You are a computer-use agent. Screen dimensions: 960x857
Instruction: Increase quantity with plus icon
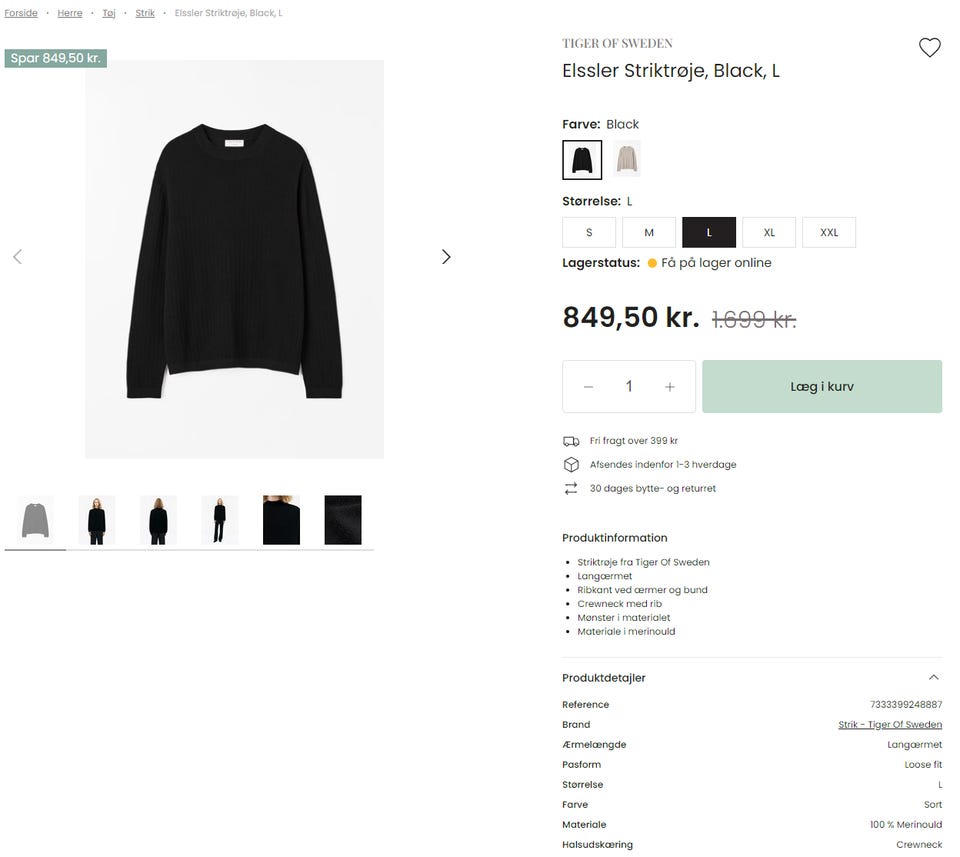click(670, 387)
